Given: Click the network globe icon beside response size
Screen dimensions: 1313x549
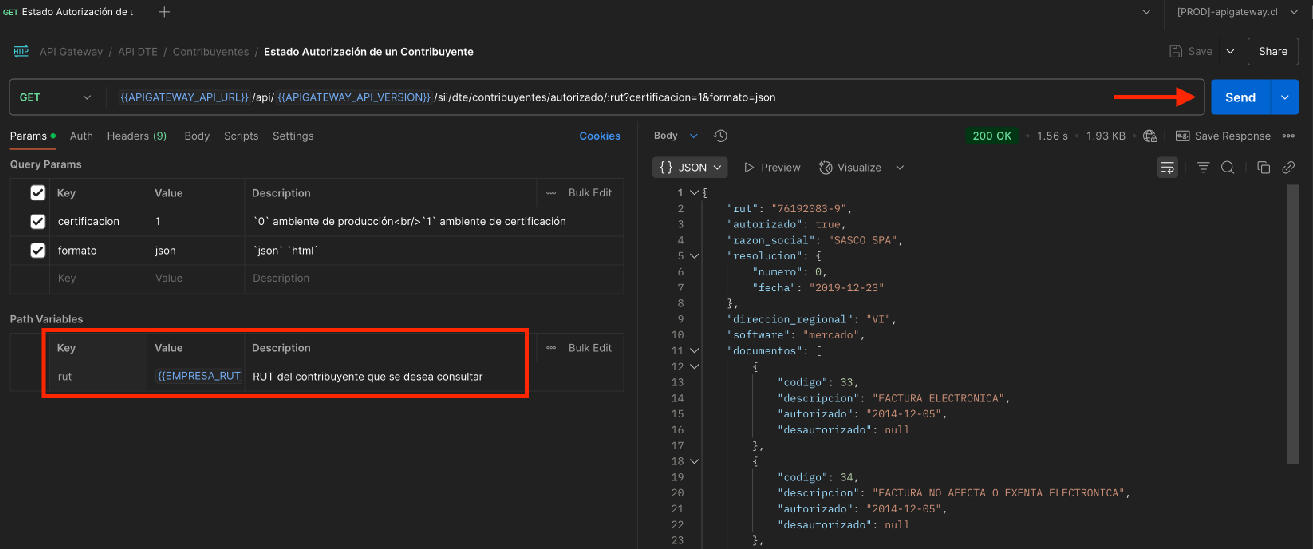Looking at the screenshot, I should [x=1150, y=136].
